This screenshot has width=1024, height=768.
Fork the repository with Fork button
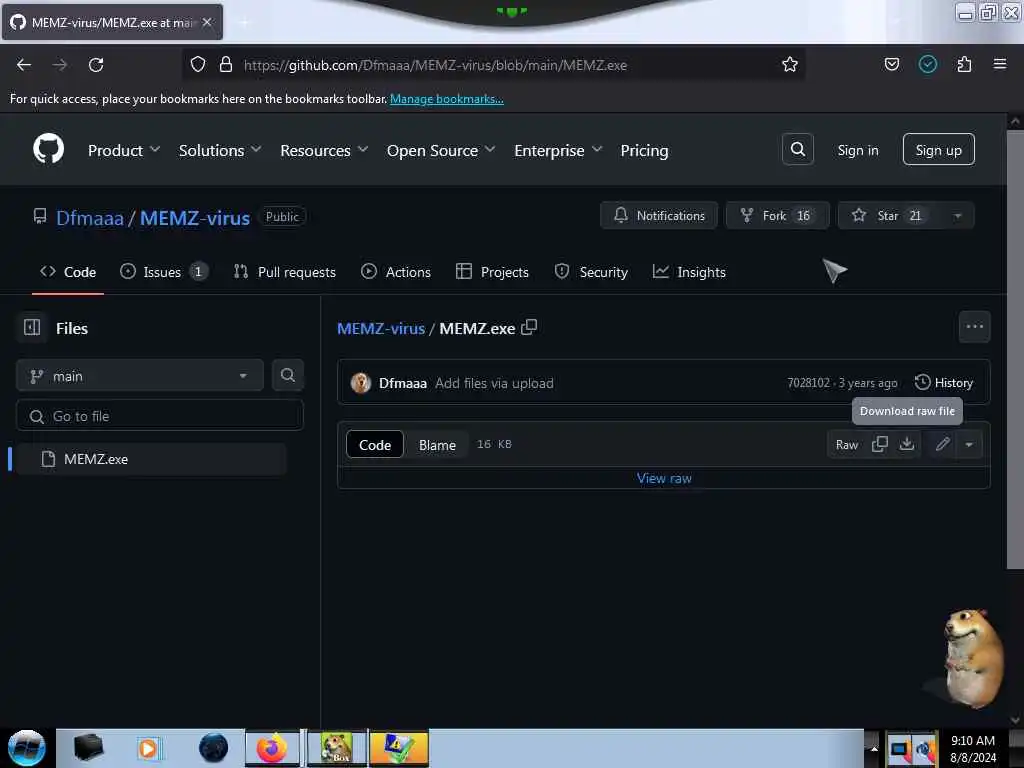pyautogui.click(x=777, y=216)
